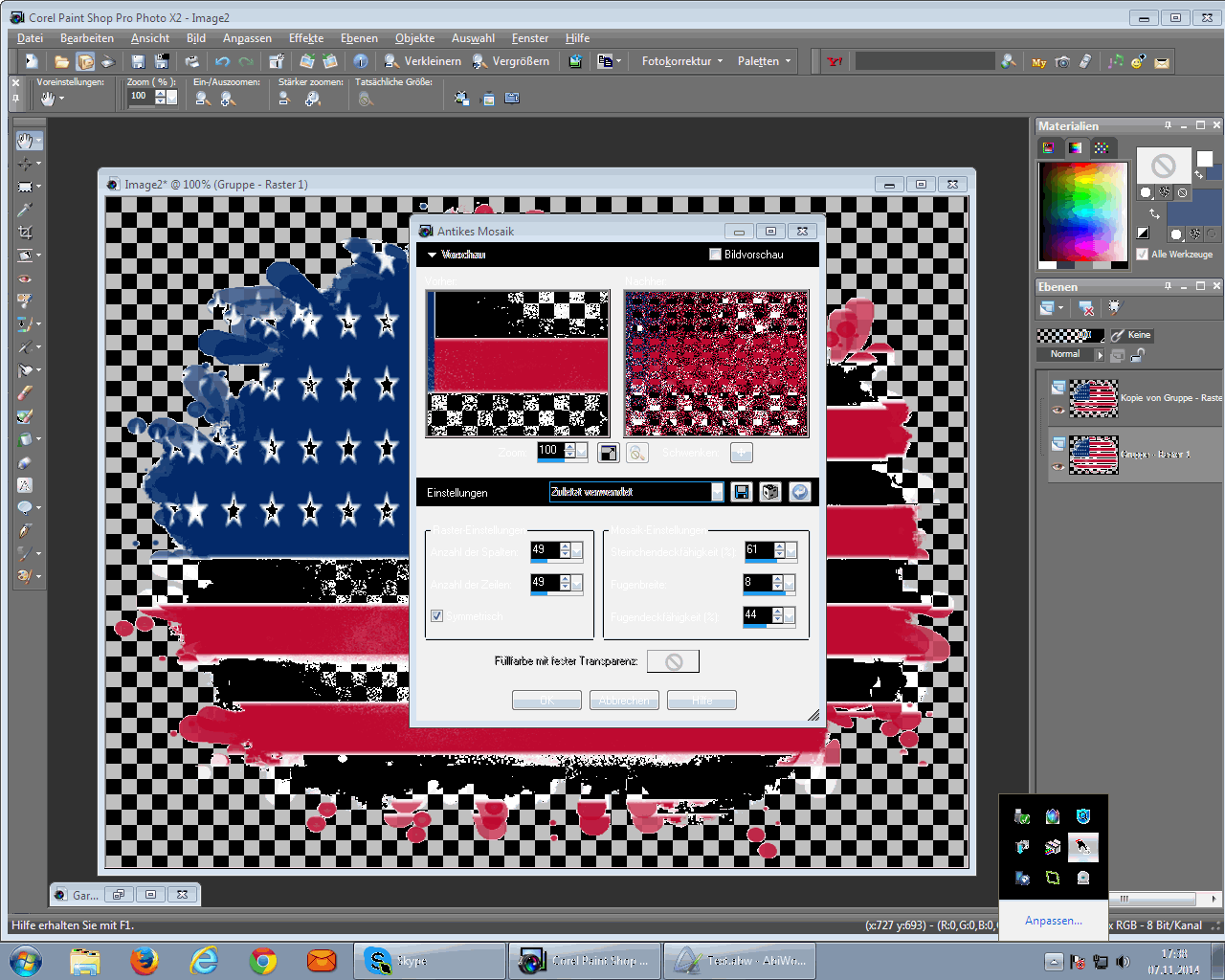1225x980 pixels.
Task: Select the Kopie von Gruppe layer thumbnail
Action: pyautogui.click(x=1093, y=398)
